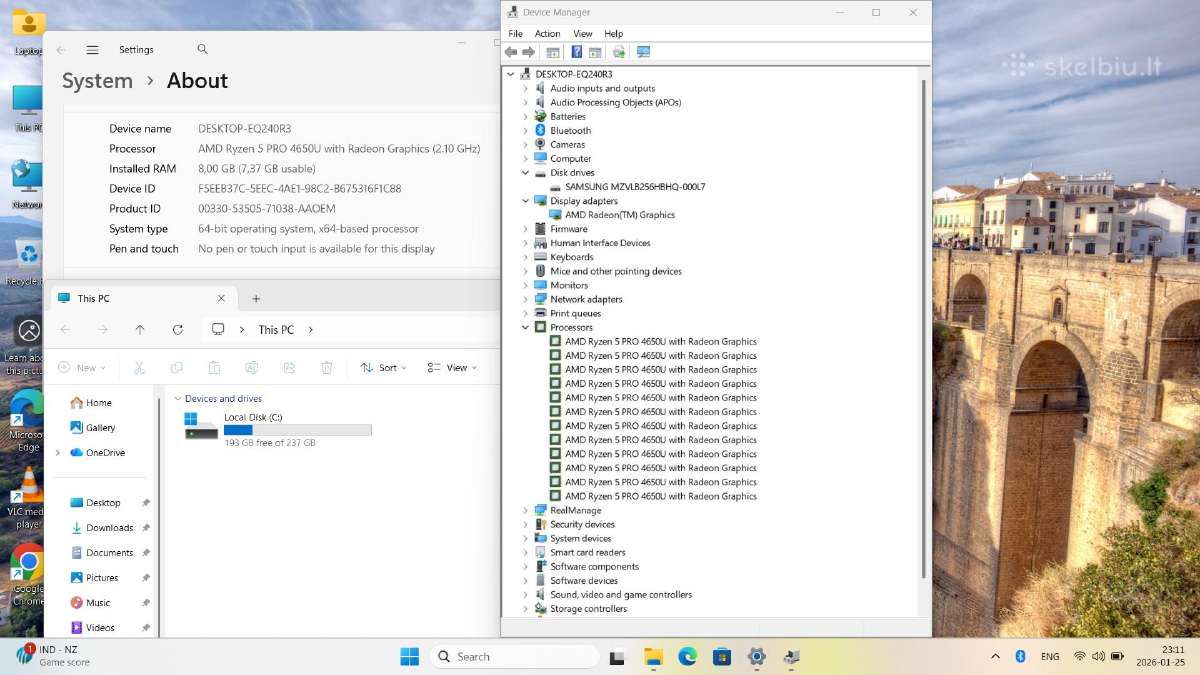
Task: Click Scan for hardware changes monitor icon
Action: click(x=643, y=52)
